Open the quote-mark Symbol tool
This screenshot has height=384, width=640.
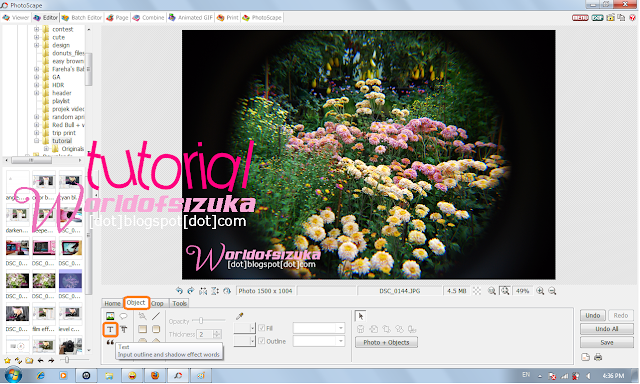point(110,342)
